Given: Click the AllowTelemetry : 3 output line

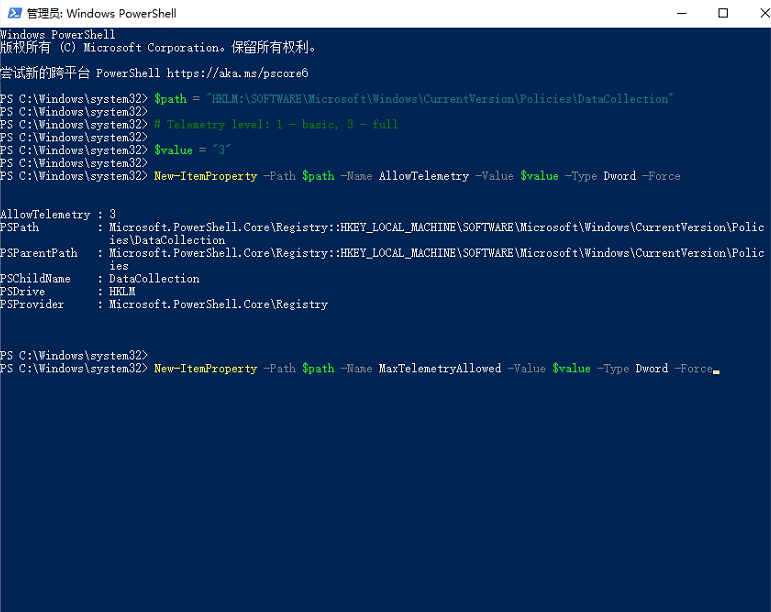Looking at the screenshot, I should pos(58,215).
